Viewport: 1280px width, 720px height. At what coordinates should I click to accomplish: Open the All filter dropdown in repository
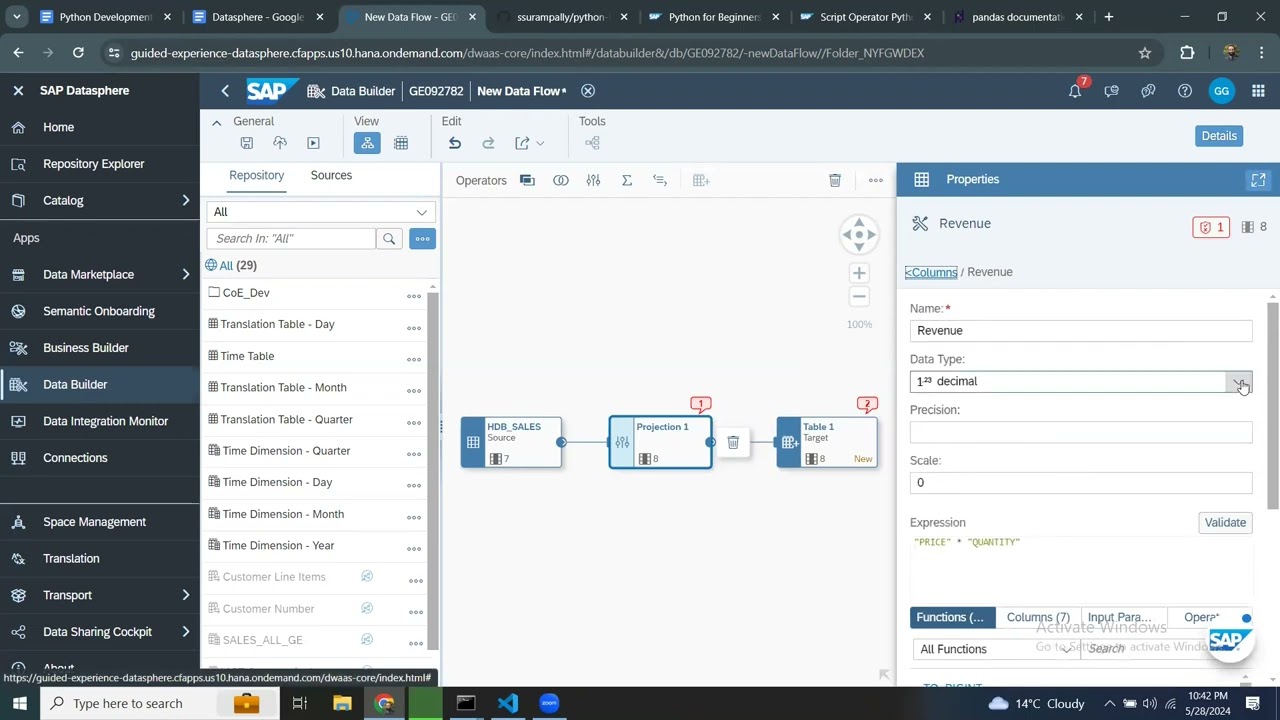coord(321,212)
